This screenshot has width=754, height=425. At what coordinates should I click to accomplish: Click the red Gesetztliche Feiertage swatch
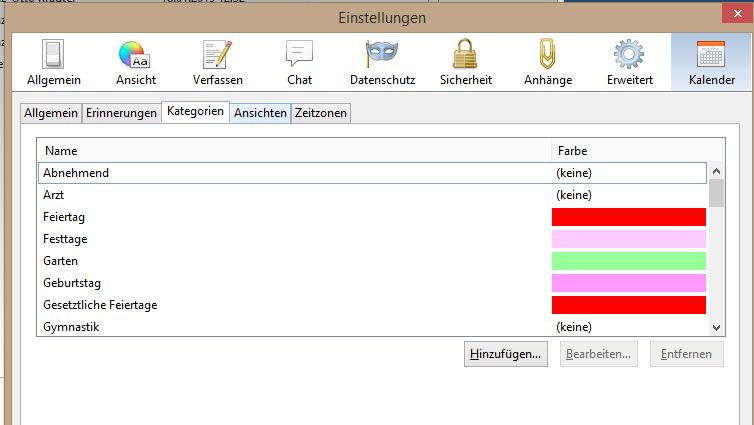point(628,305)
